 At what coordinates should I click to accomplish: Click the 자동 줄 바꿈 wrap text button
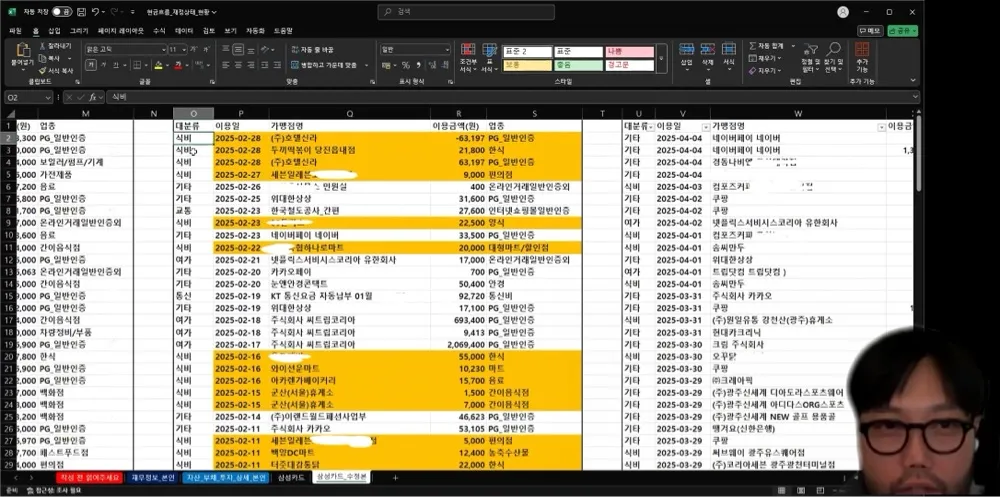click(312, 49)
